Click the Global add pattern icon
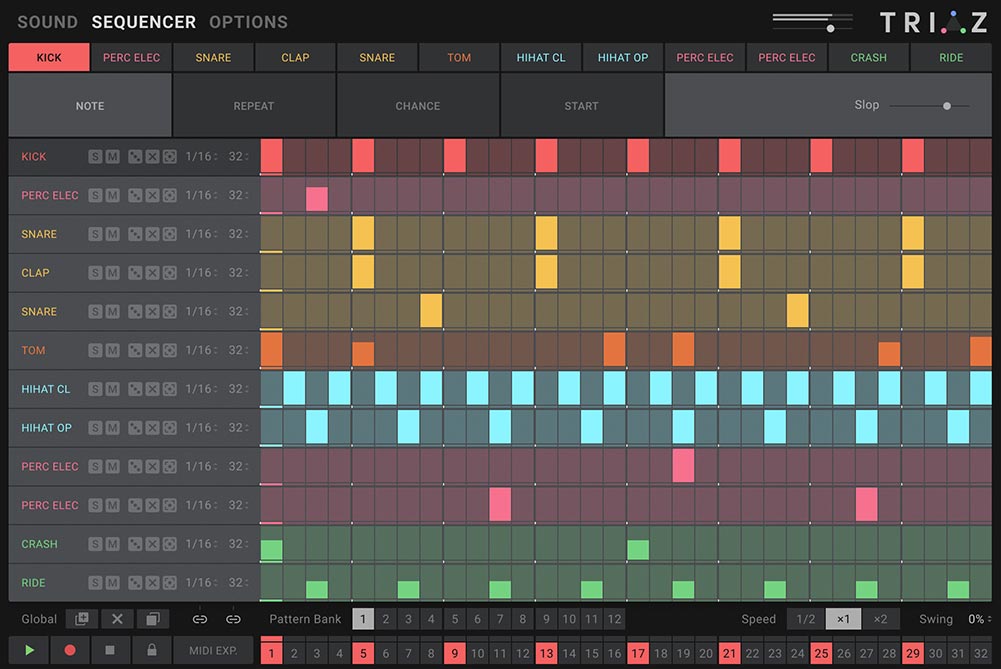 [82, 619]
